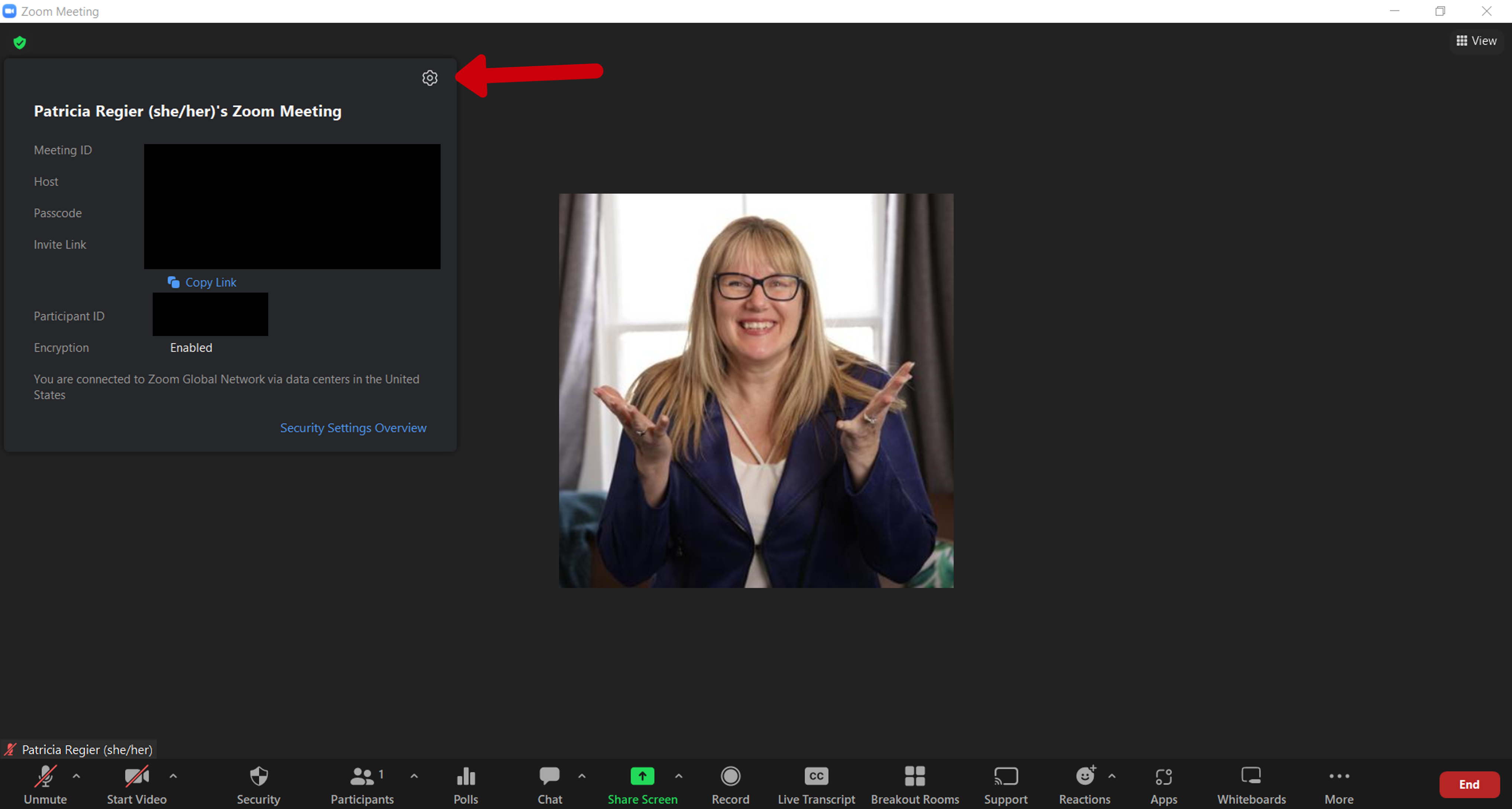Screen dimensions: 1512x809
Task: Click the muted microphone icon by name label
Action: pos(10,749)
